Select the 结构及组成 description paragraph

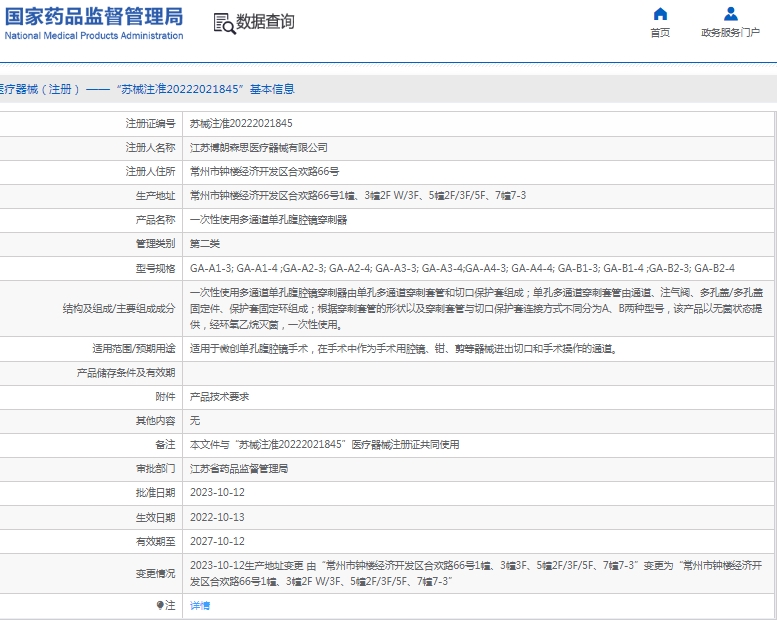click(x=476, y=308)
